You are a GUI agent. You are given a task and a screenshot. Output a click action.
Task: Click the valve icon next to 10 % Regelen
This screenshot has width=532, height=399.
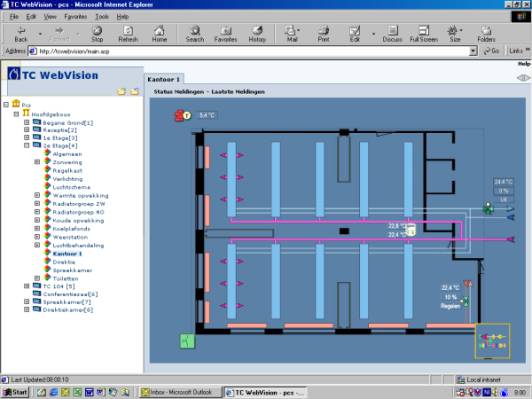point(465,301)
